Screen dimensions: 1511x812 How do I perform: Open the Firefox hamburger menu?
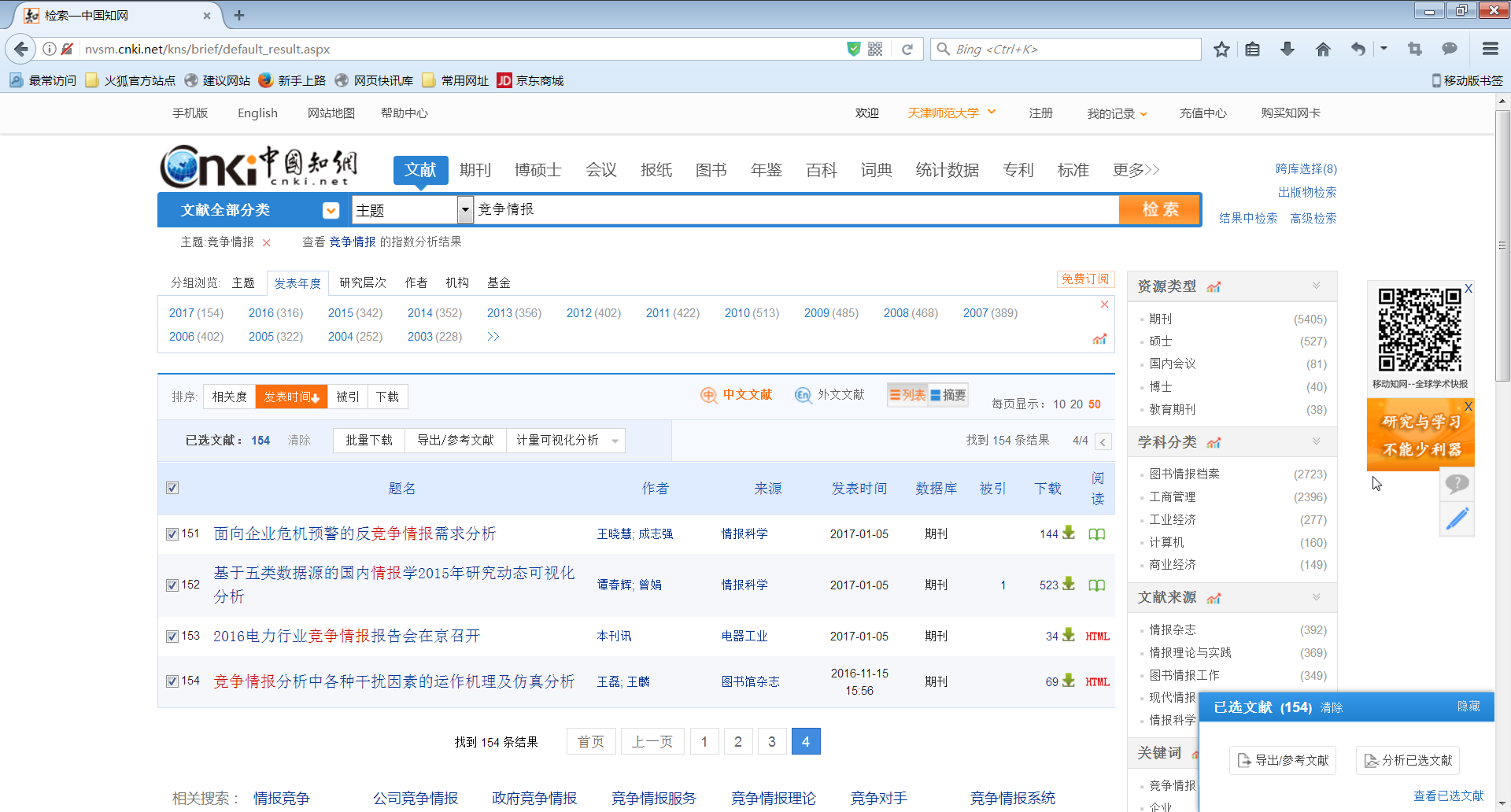(x=1490, y=49)
